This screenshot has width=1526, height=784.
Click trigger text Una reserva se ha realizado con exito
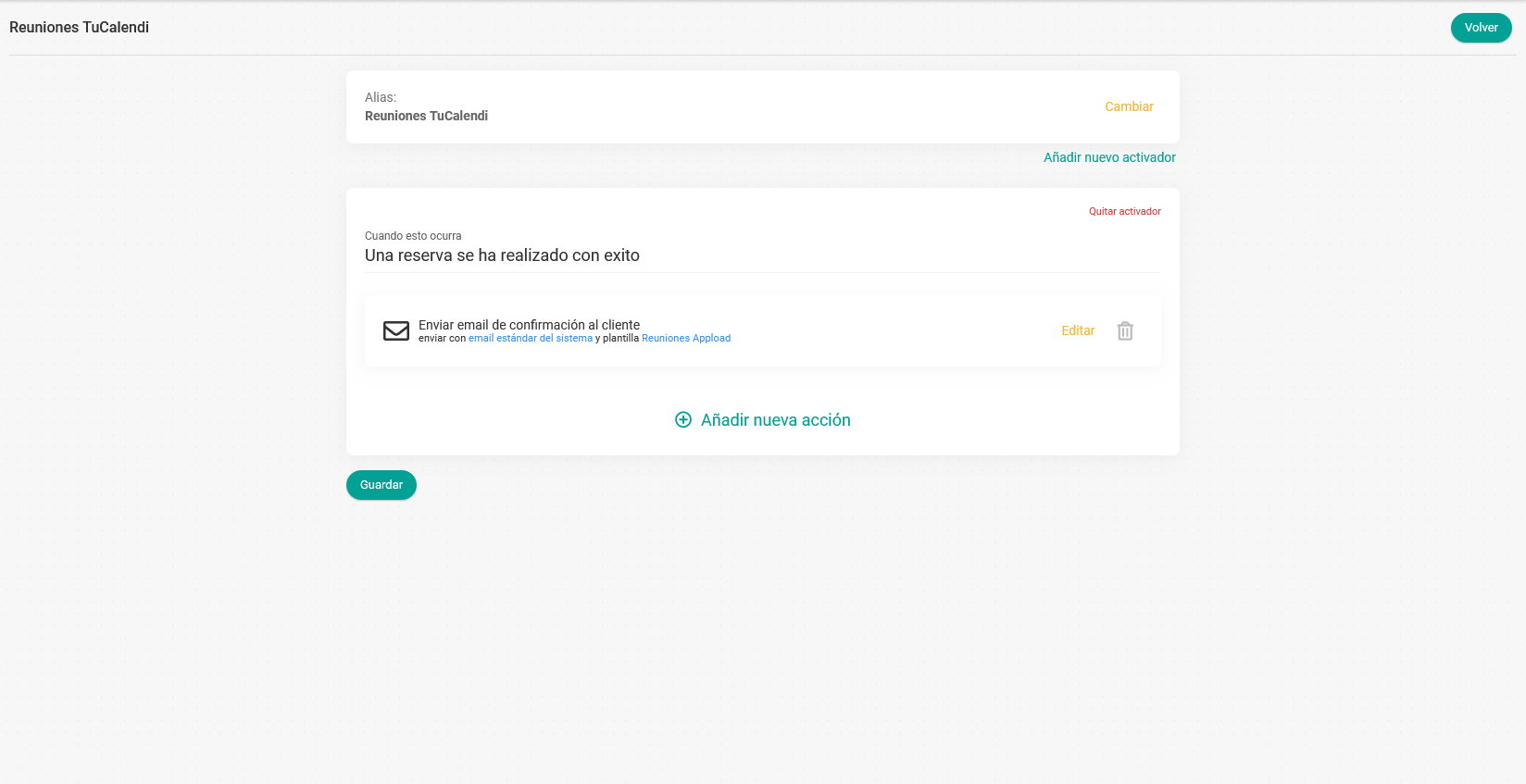click(502, 255)
